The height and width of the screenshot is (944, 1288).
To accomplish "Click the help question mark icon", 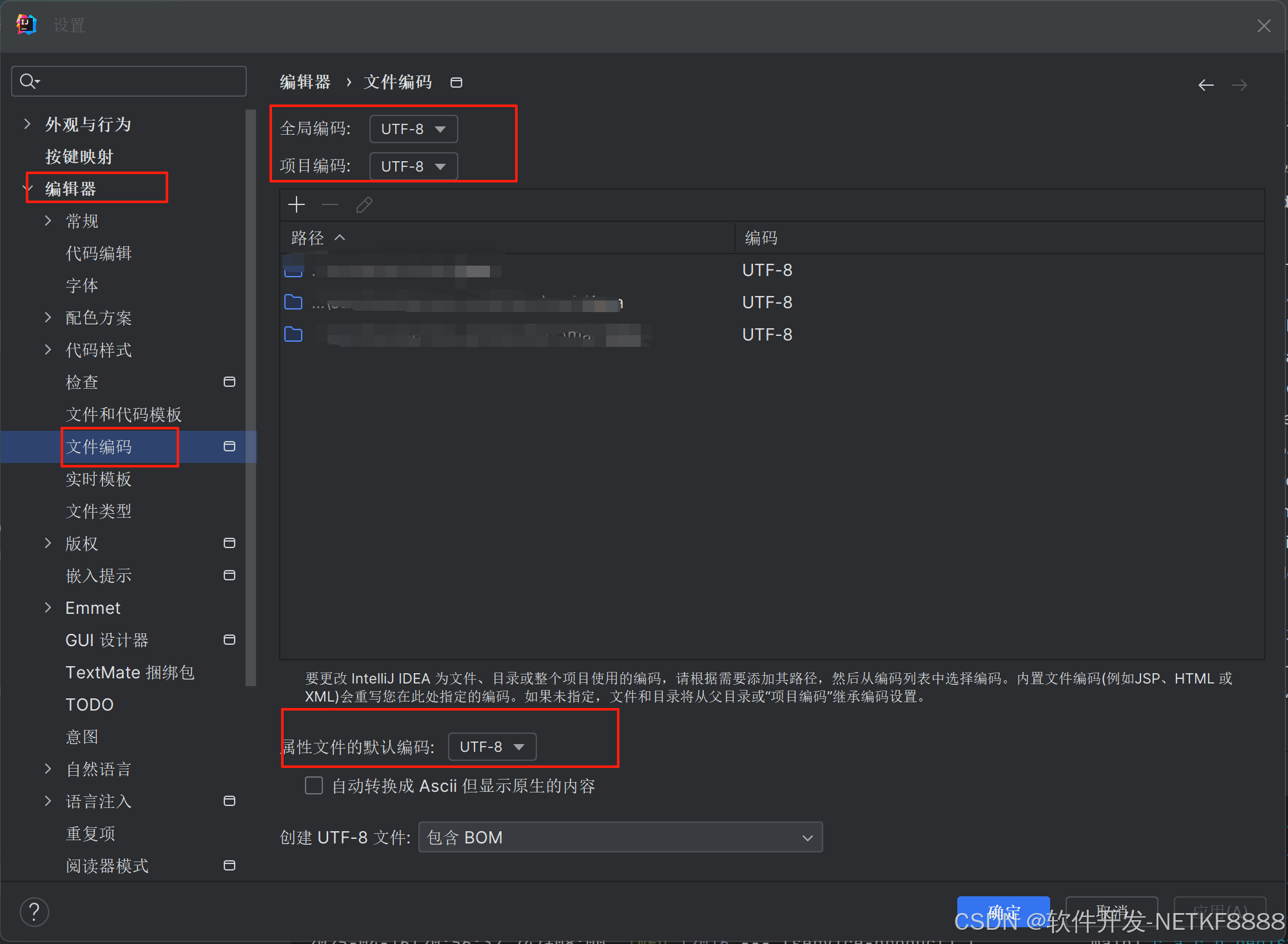I will pyautogui.click(x=34, y=912).
